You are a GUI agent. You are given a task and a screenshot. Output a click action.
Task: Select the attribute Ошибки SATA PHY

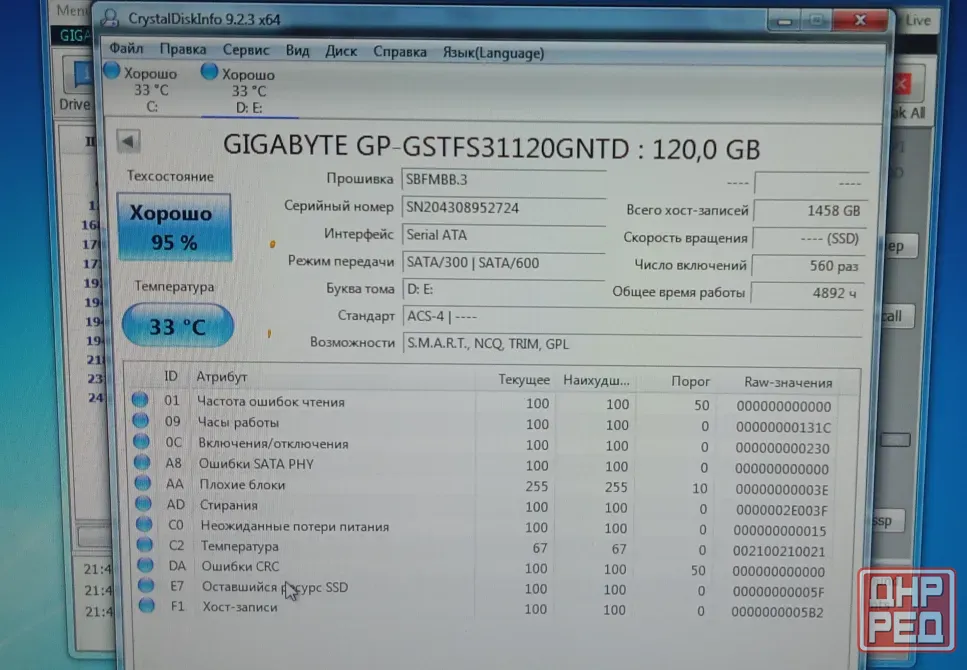pyautogui.click(x=256, y=464)
